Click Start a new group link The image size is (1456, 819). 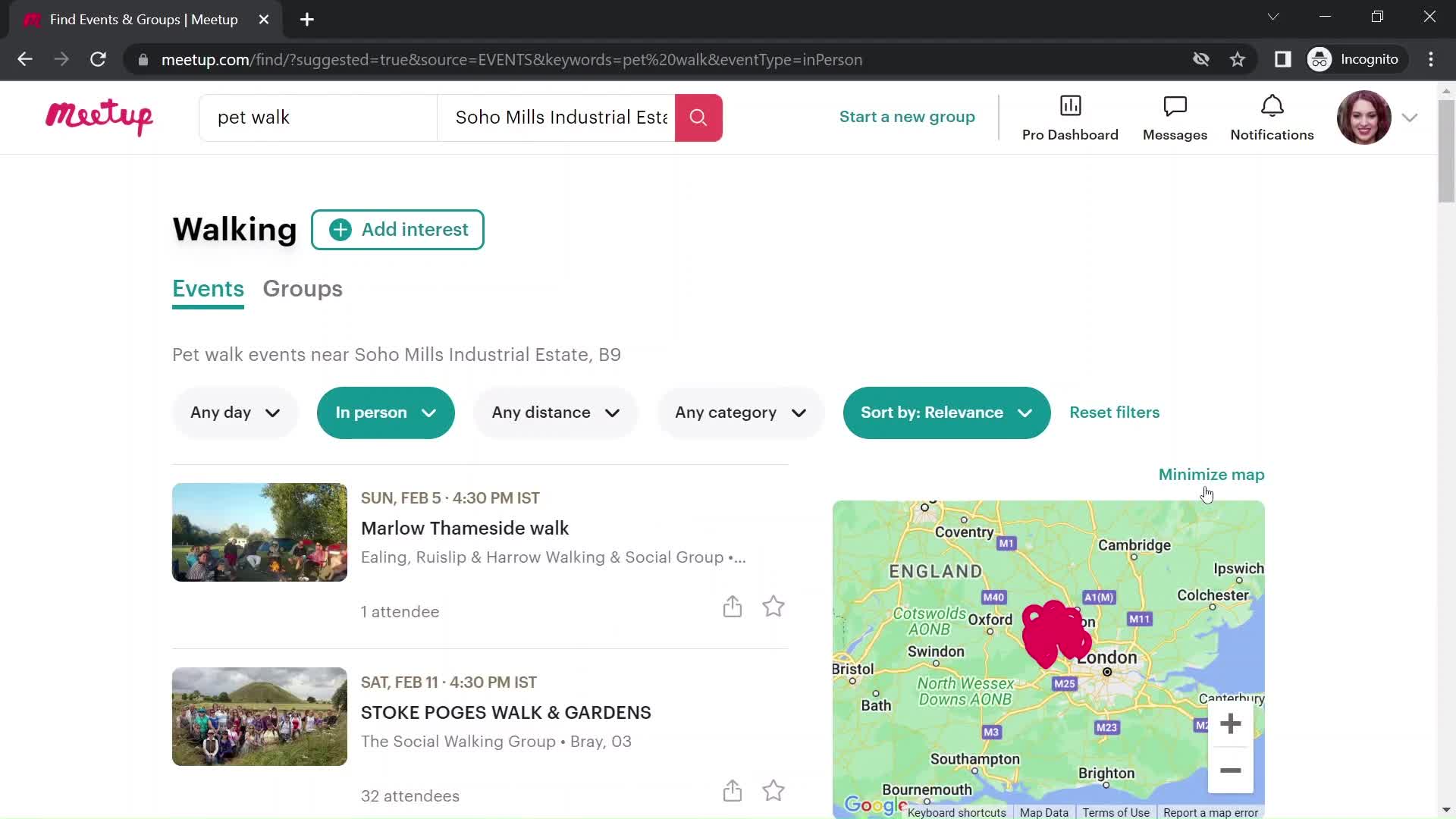click(907, 117)
